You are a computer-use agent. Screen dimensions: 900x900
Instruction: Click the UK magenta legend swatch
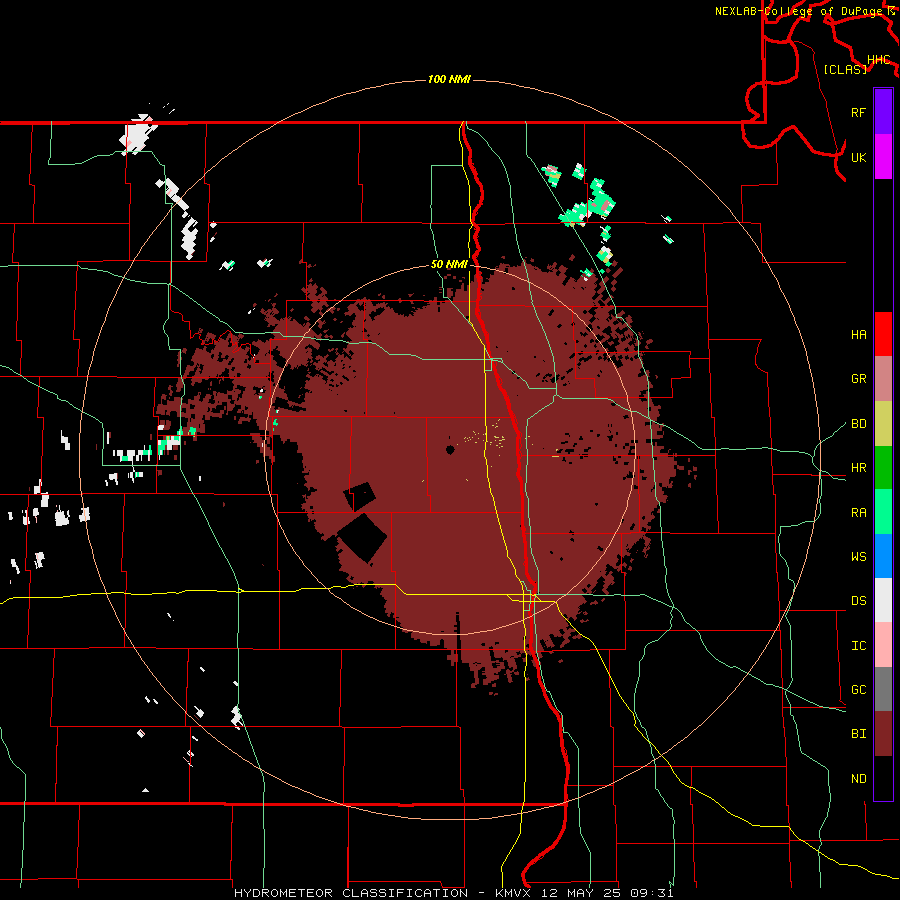883,157
